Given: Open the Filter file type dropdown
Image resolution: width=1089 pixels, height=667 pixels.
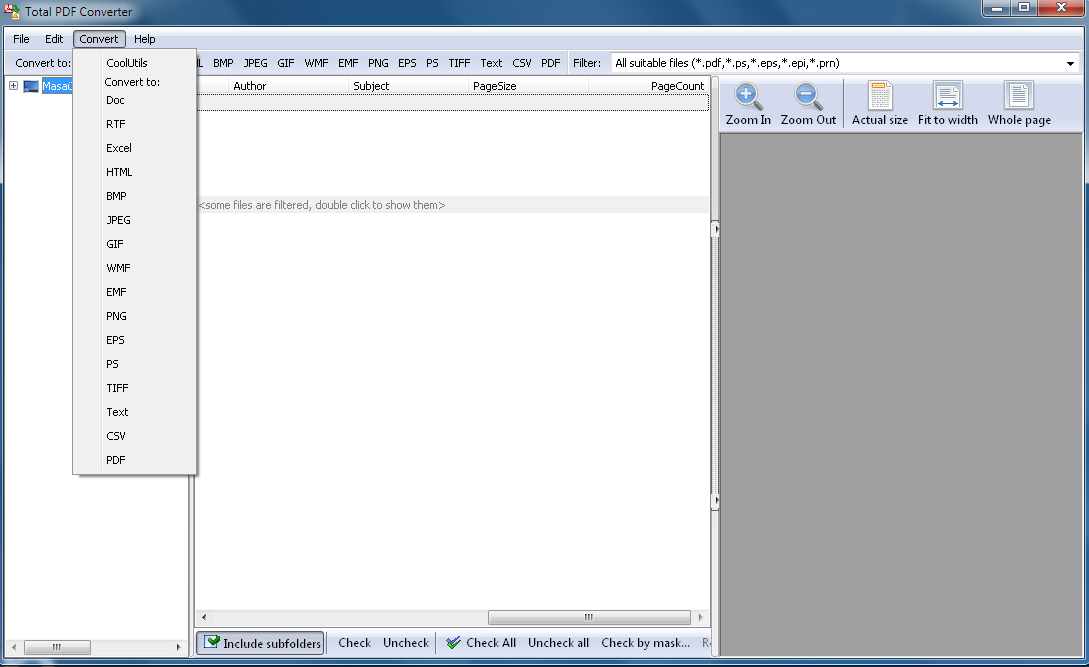Looking at the screenshot, I should [x=1070, y=63].
